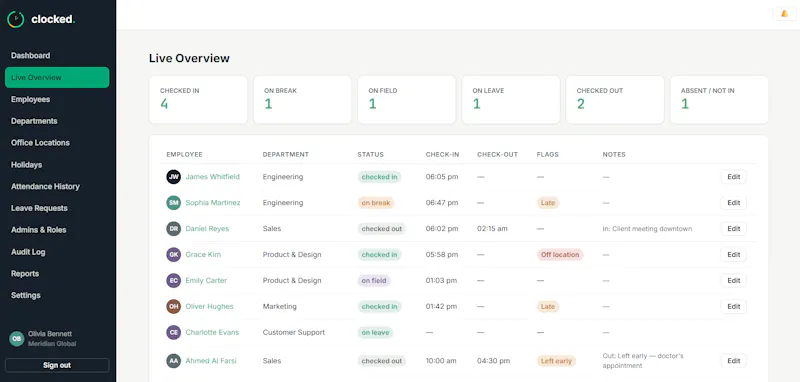Open Emily Carter's profile link

(x=206, y=281)
